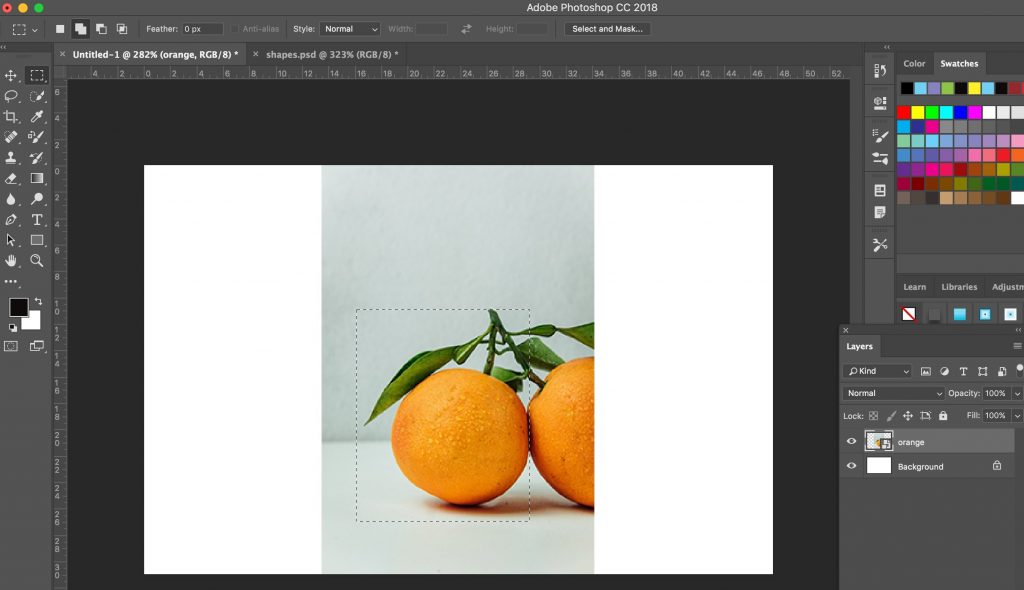Select the Horizontal Type tool
Viewport: 1024px width, 590px height.
[36, 218]
